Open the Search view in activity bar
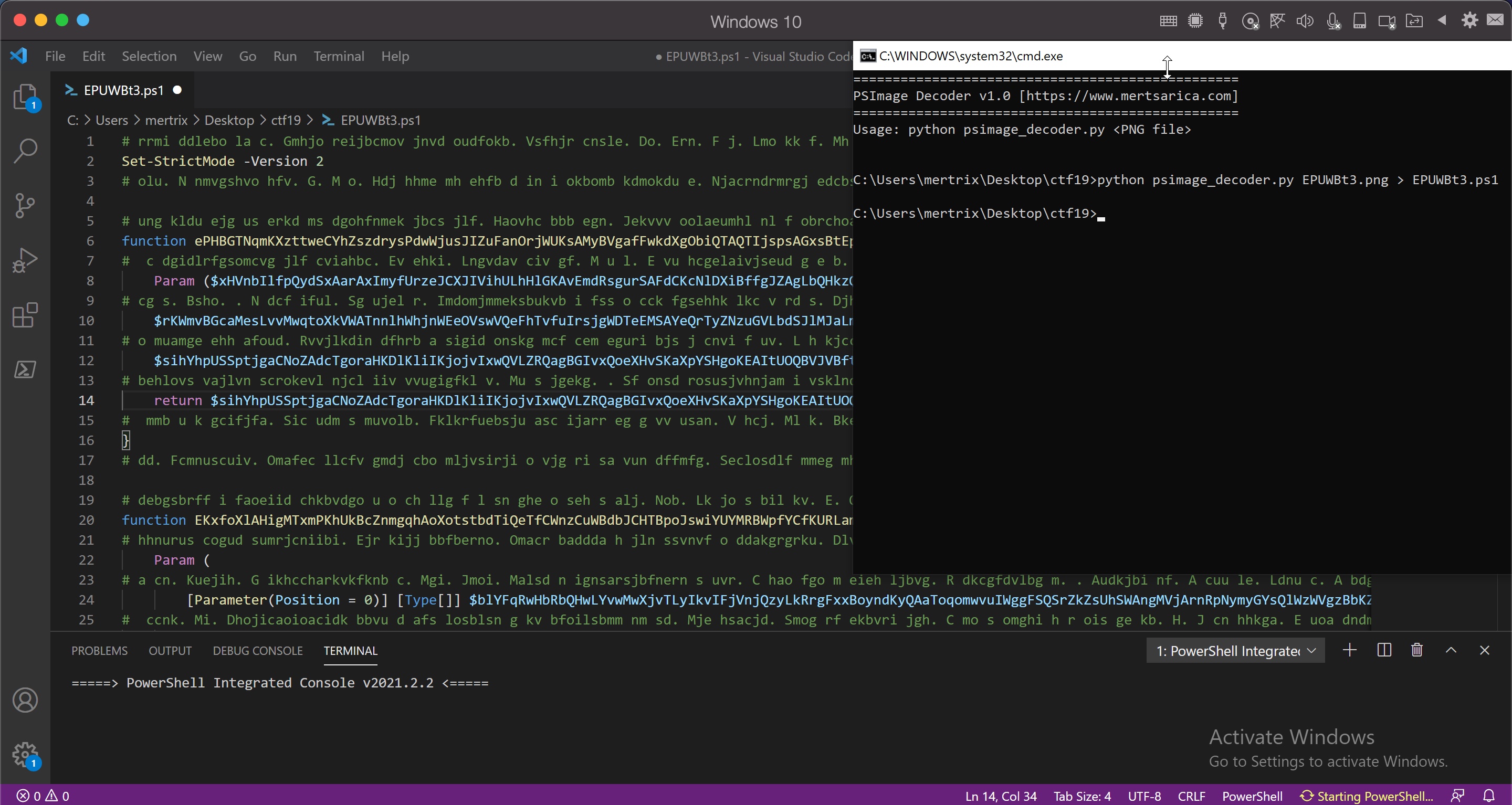1512x805 pixels. [x=25, y=151]
